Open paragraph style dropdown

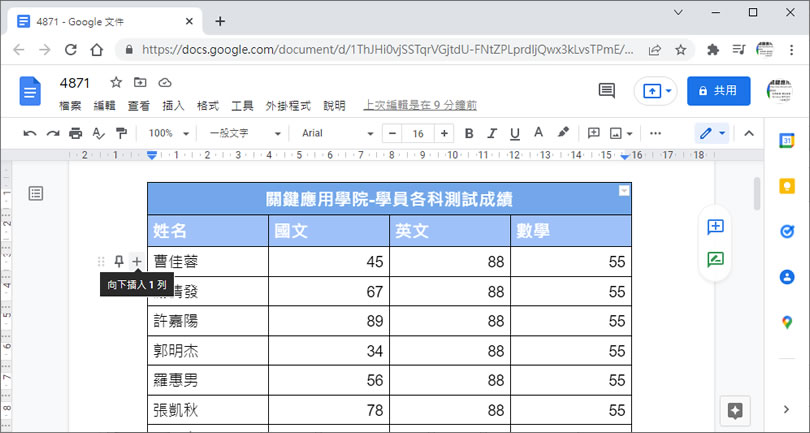point(245,133)
